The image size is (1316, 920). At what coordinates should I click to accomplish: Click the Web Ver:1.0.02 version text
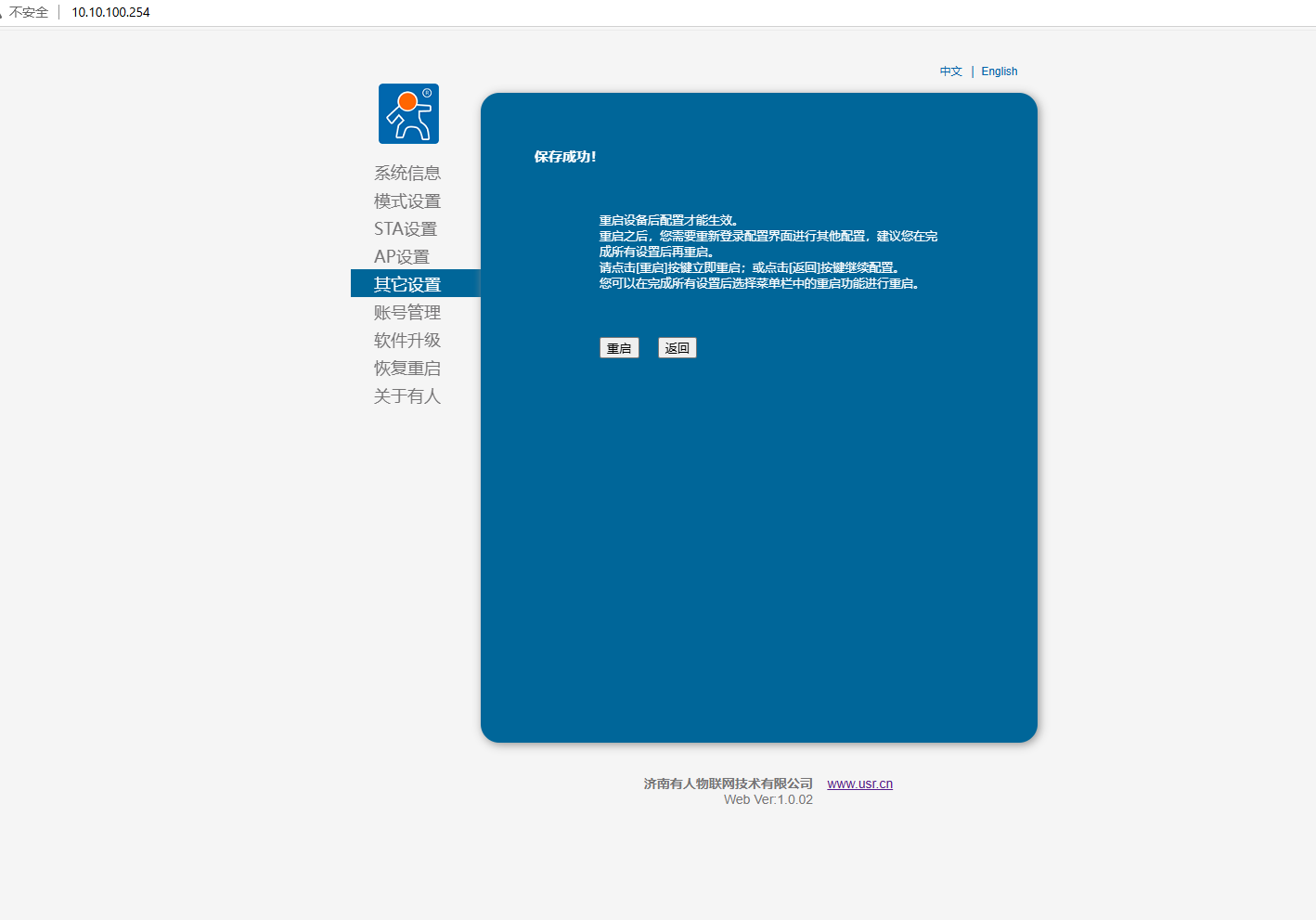pyautogui.click(x=768, y=799)
